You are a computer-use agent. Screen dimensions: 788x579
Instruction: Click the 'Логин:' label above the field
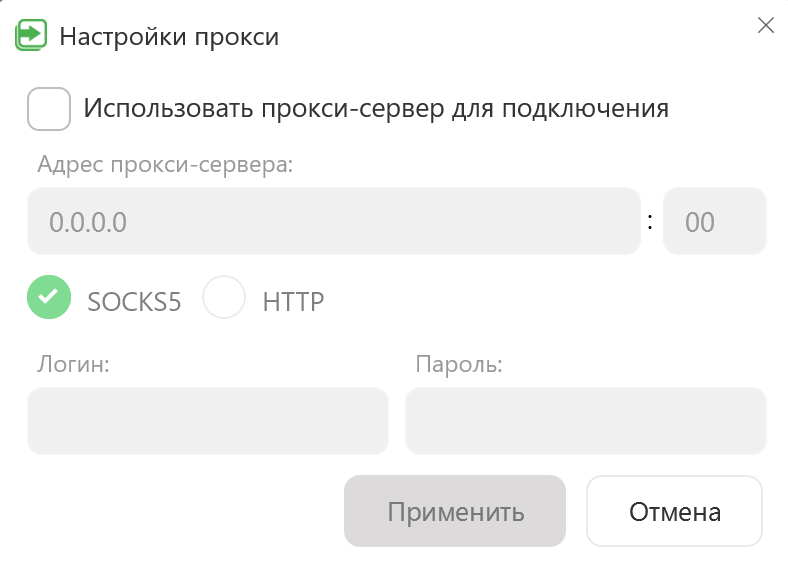pyautogui.click(x=73, y=364)
